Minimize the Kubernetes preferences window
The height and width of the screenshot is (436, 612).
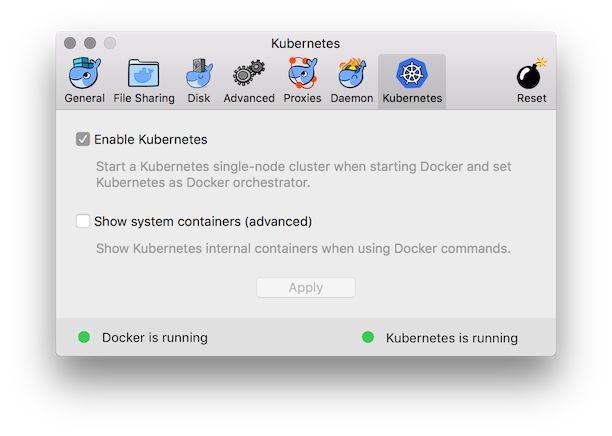pyautogui.click(x=90, y=43)
